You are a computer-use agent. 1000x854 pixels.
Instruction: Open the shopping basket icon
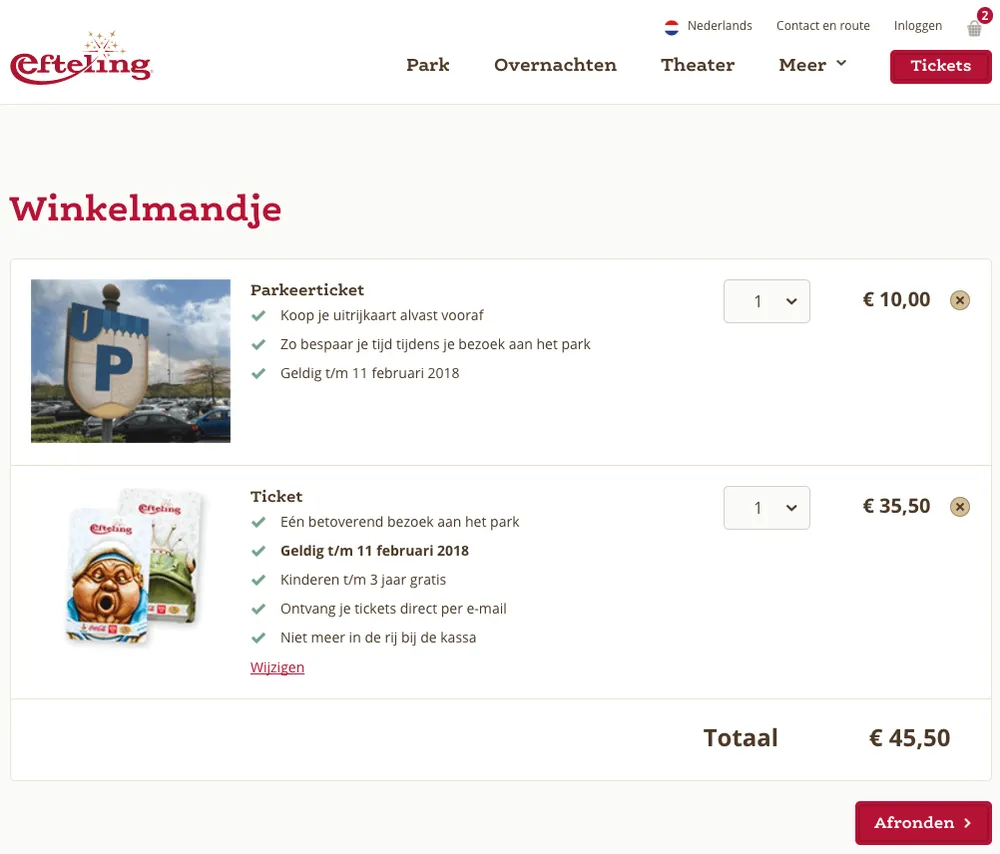973,28
